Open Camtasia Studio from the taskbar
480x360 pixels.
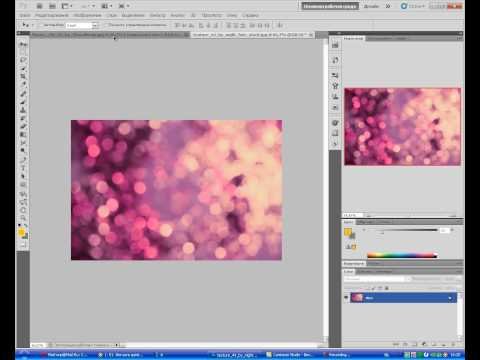[289, 355]
